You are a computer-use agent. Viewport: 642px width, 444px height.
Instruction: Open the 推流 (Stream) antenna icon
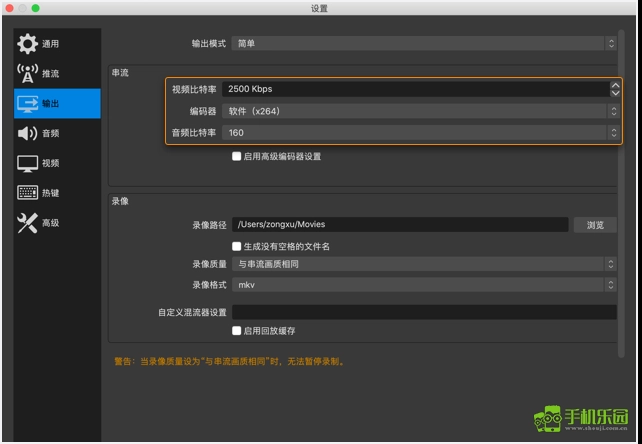[28, 73]
